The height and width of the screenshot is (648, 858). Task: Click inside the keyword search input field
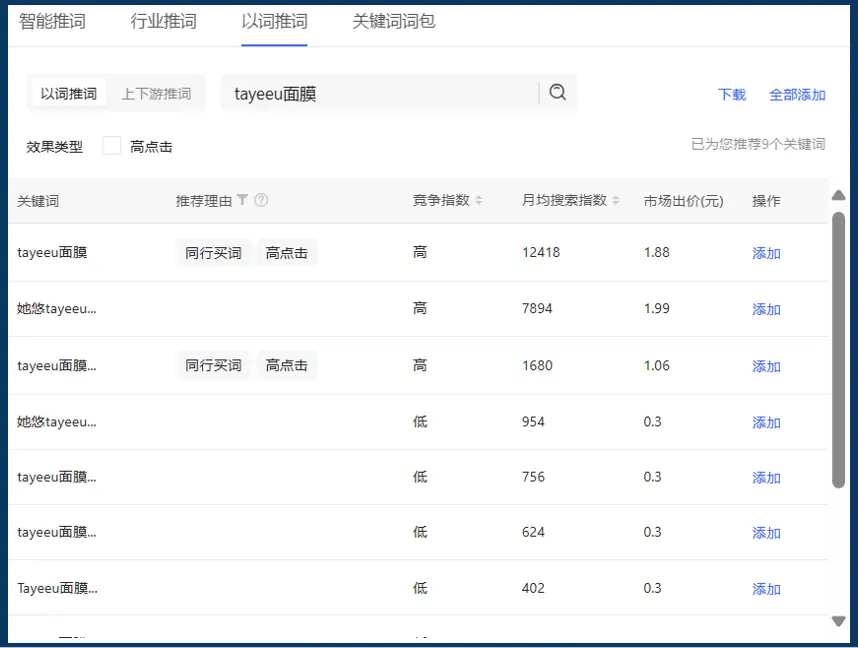[380, 91]
